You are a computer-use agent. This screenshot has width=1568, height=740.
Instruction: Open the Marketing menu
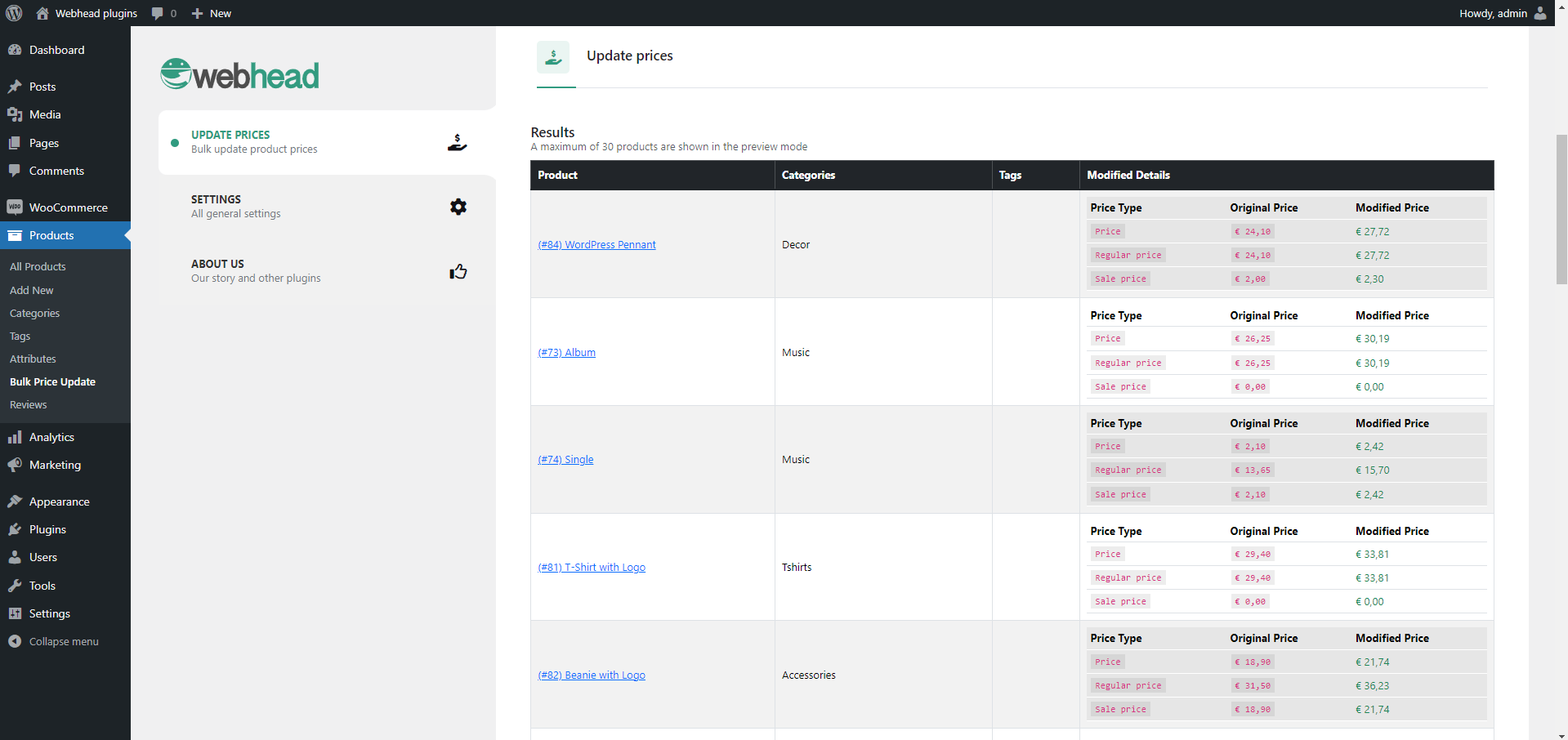point(65,465)
